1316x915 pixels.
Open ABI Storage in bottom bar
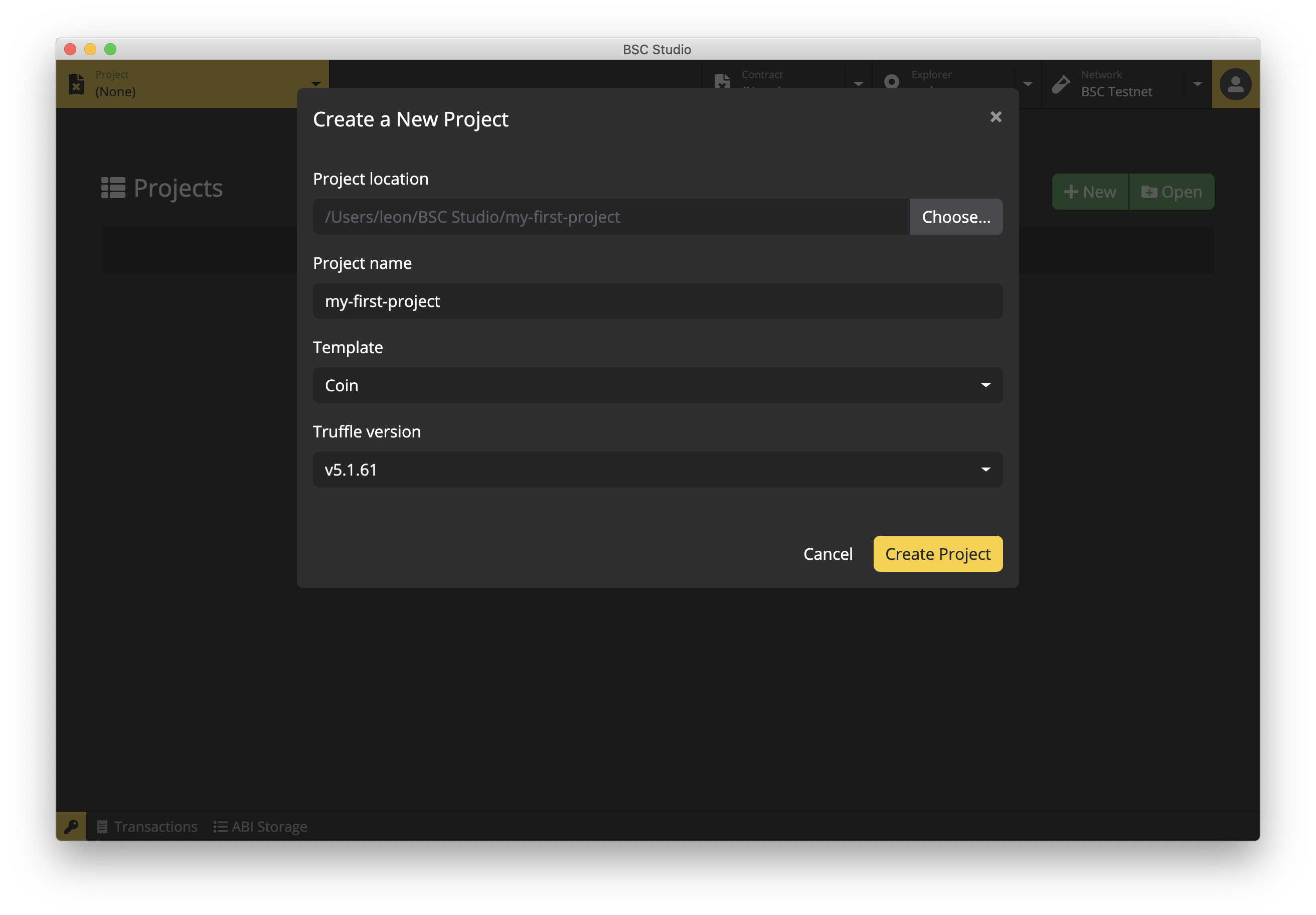[x=261, y=826]
